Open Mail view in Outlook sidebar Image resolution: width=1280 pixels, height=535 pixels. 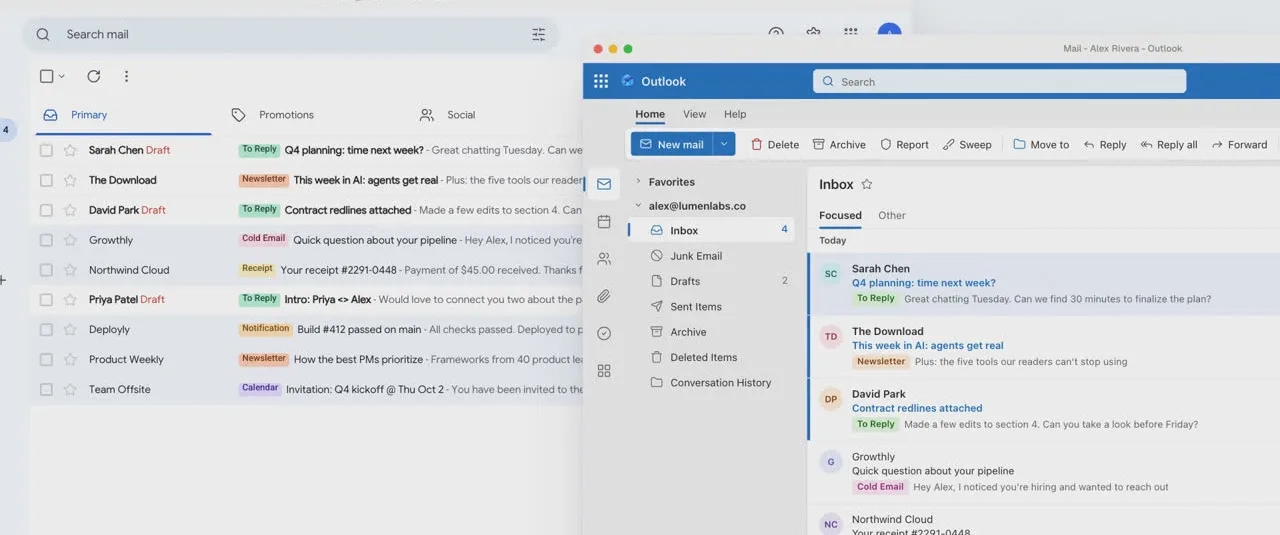[x=604, y=184]
